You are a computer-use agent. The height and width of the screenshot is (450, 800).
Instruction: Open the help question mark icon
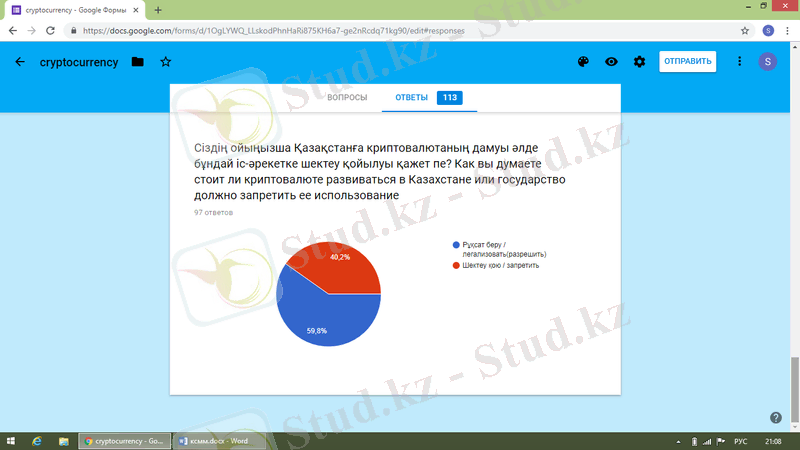[x=776, y=418]
